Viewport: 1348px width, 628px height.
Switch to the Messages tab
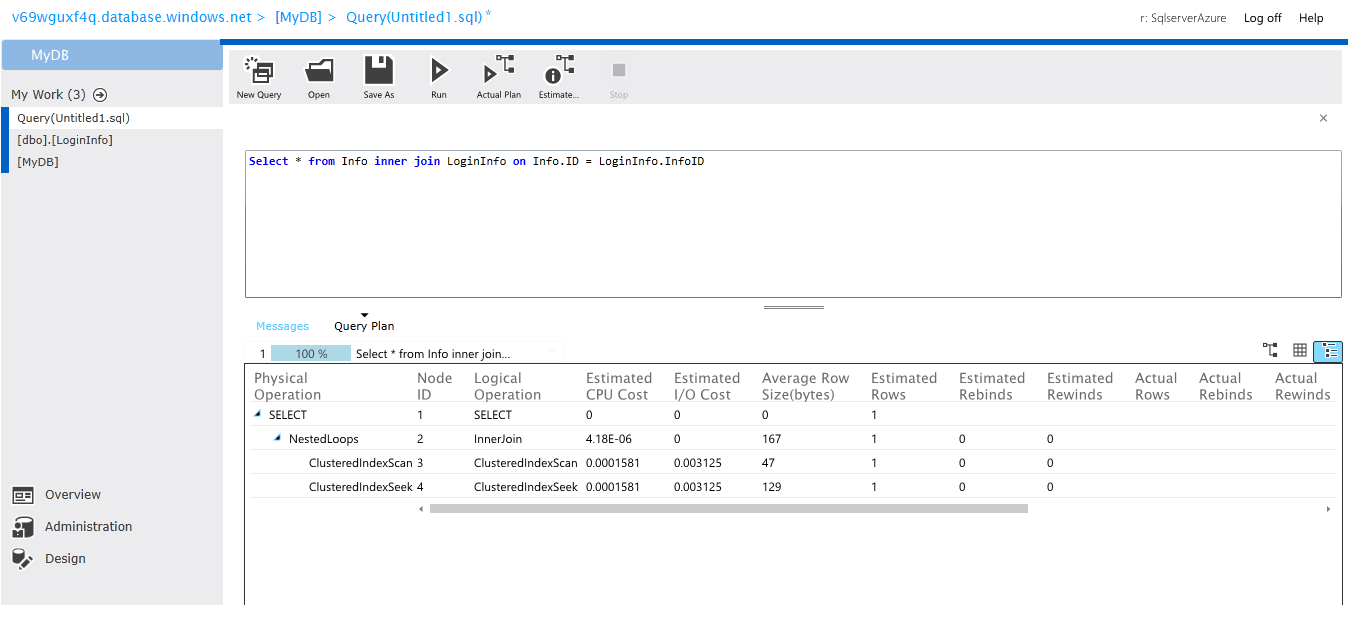coord(283,326)
